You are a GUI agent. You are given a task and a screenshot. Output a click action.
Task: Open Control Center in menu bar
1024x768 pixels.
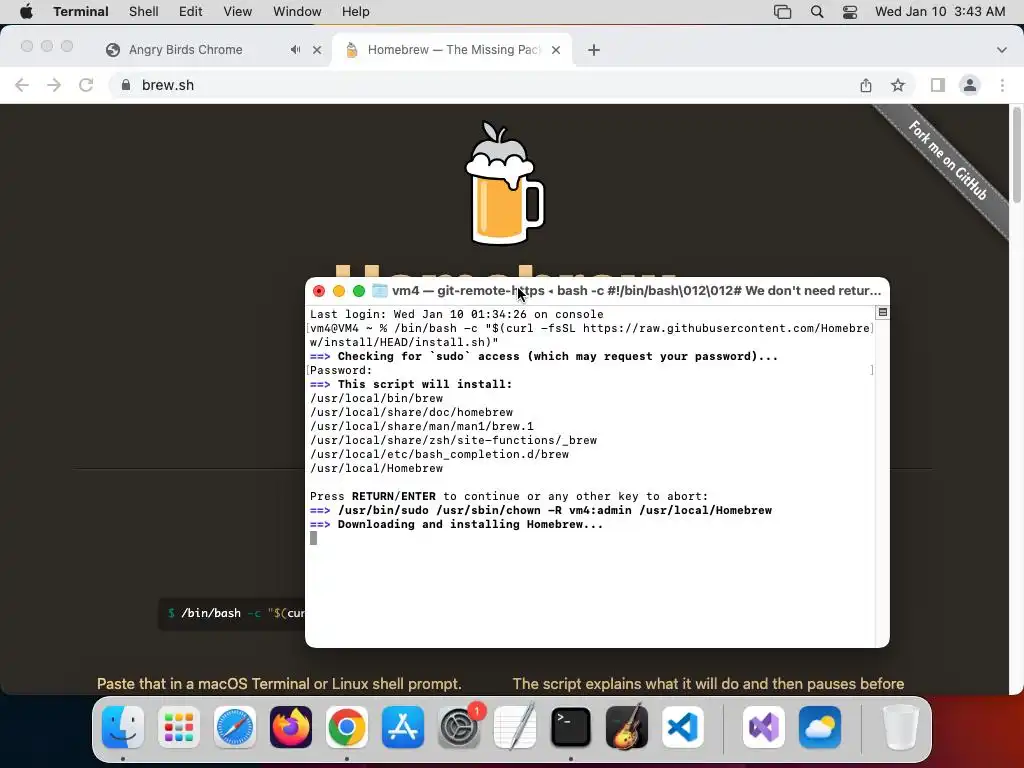coord(850,11)
